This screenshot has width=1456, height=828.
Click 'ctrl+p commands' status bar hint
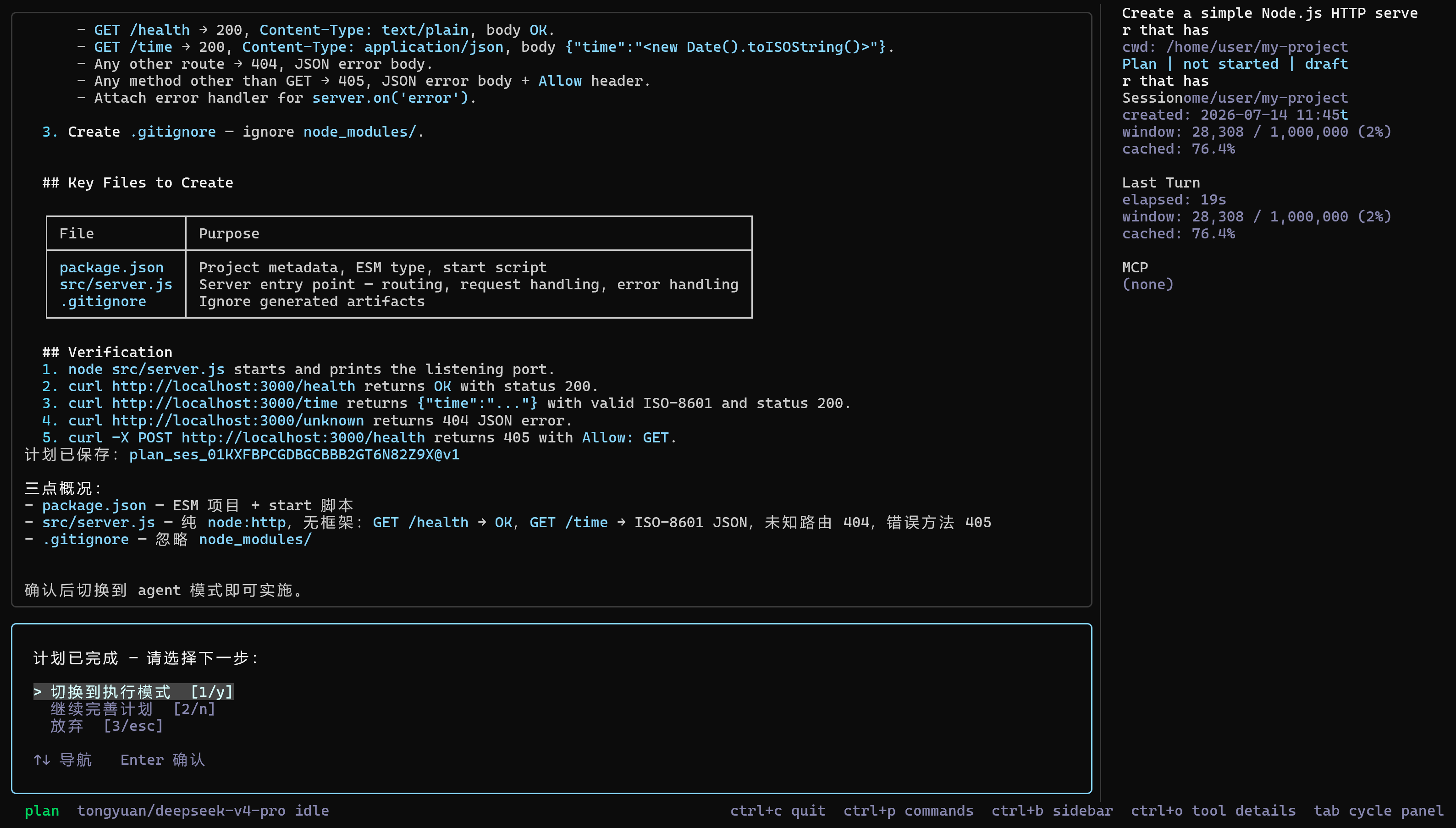tap(908, 811)
